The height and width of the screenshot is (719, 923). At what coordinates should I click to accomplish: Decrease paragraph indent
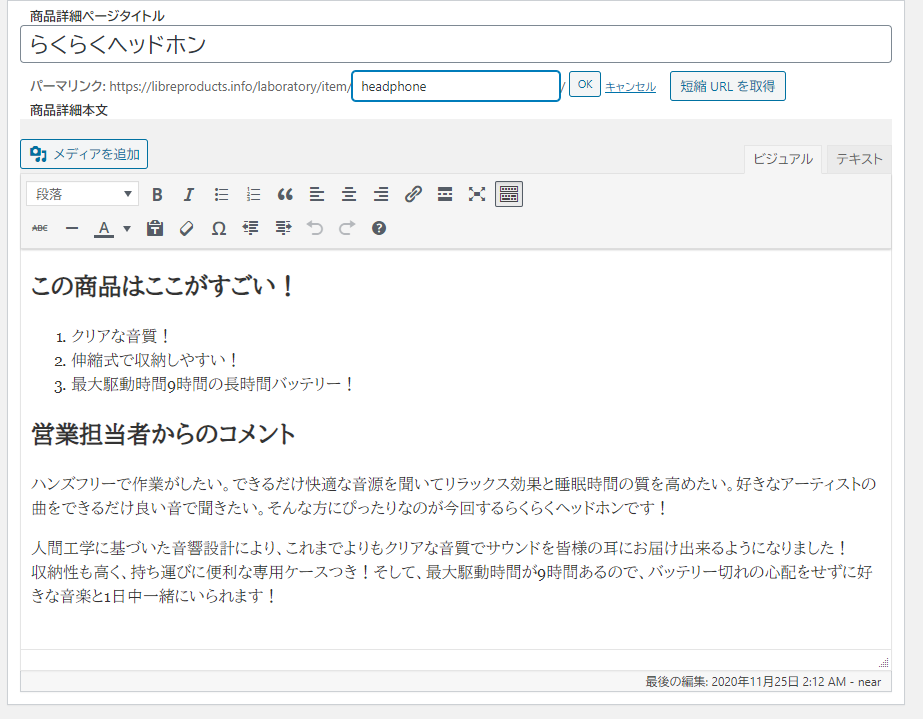[x=251, y=228]
